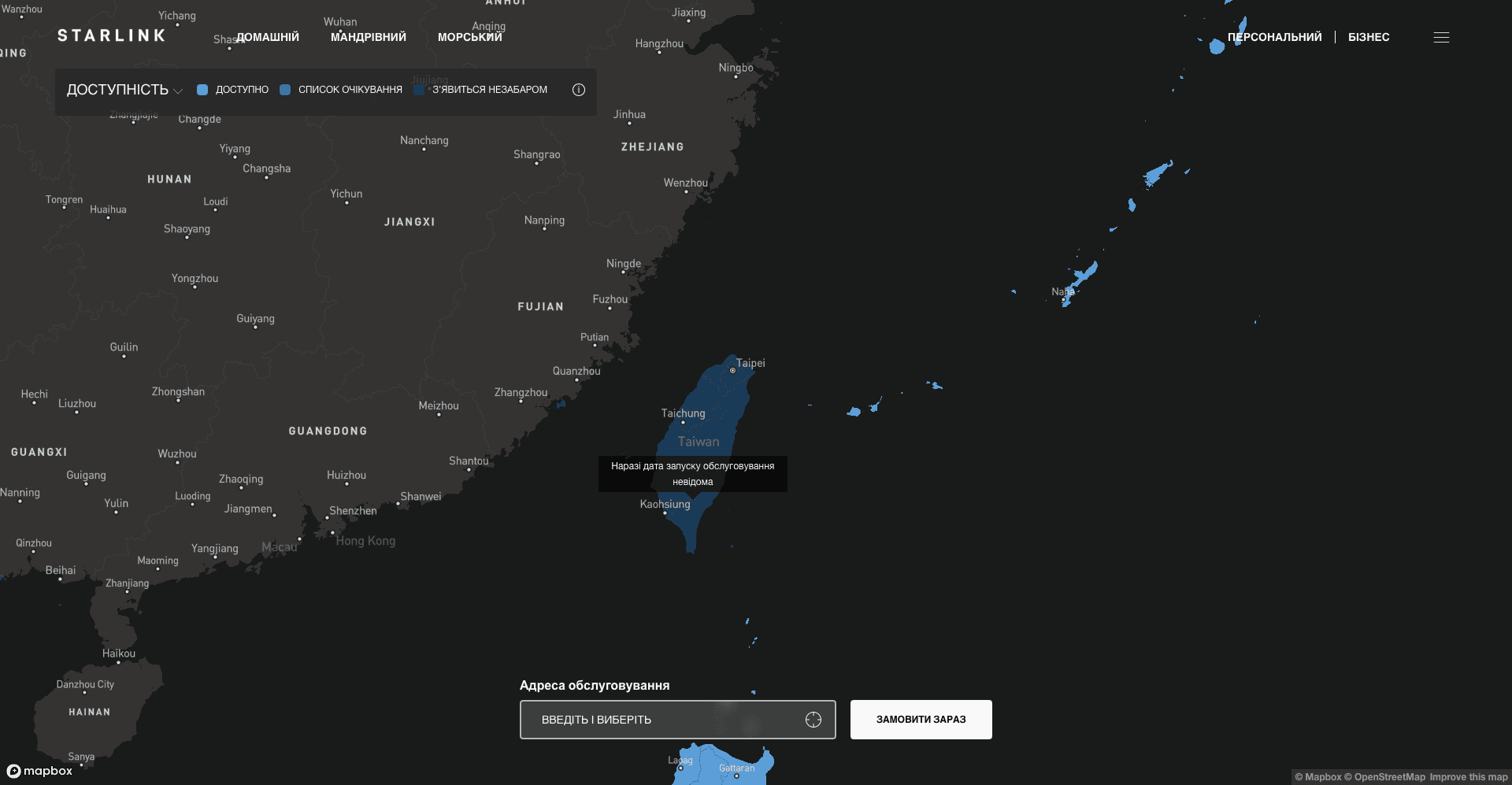Click the ЗАМОВИТИ ЗАРАЗ button
Screen dimensions: 1512x785
[921, 720]
